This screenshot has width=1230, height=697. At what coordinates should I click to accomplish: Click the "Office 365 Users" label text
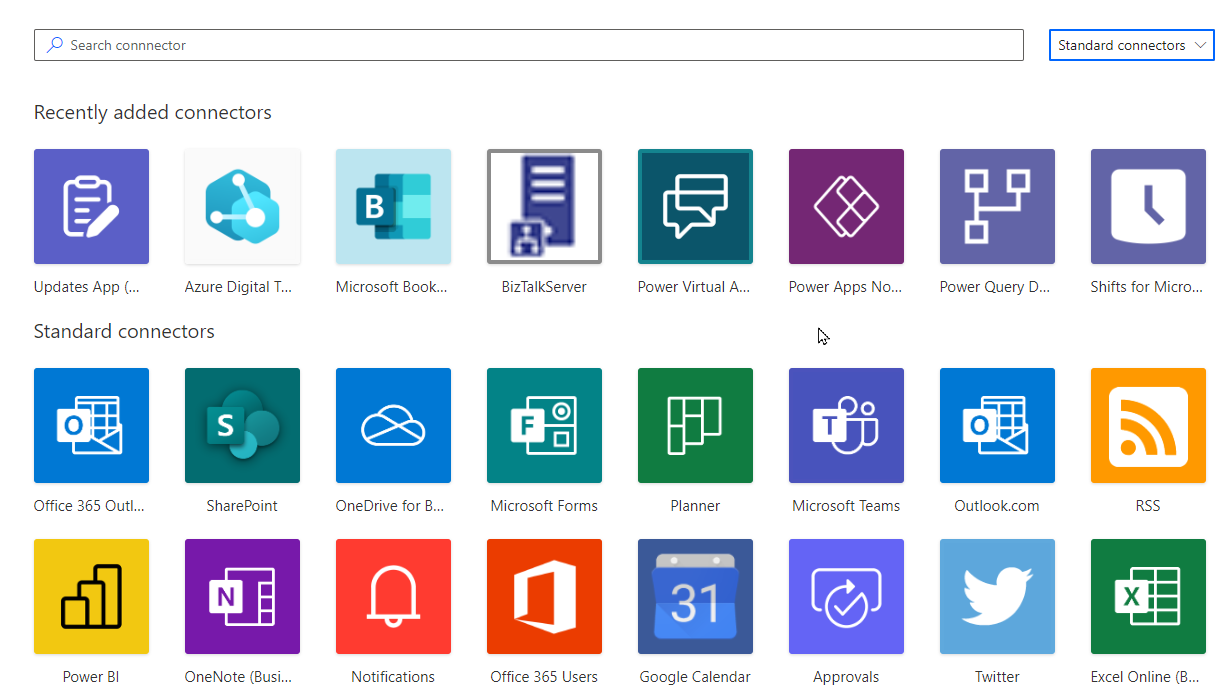point(544,677)
